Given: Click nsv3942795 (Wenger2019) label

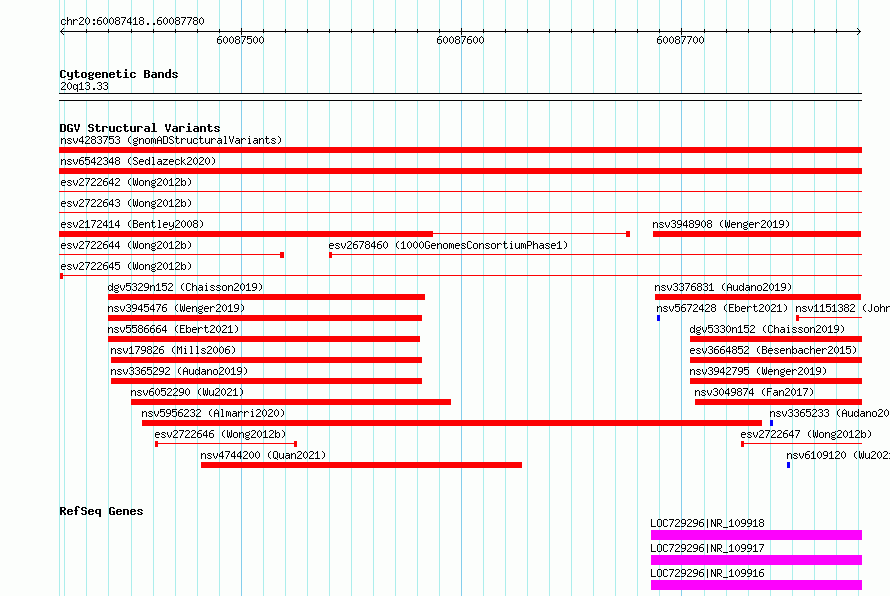Looking at the screenshot, I should pos(758,371).
